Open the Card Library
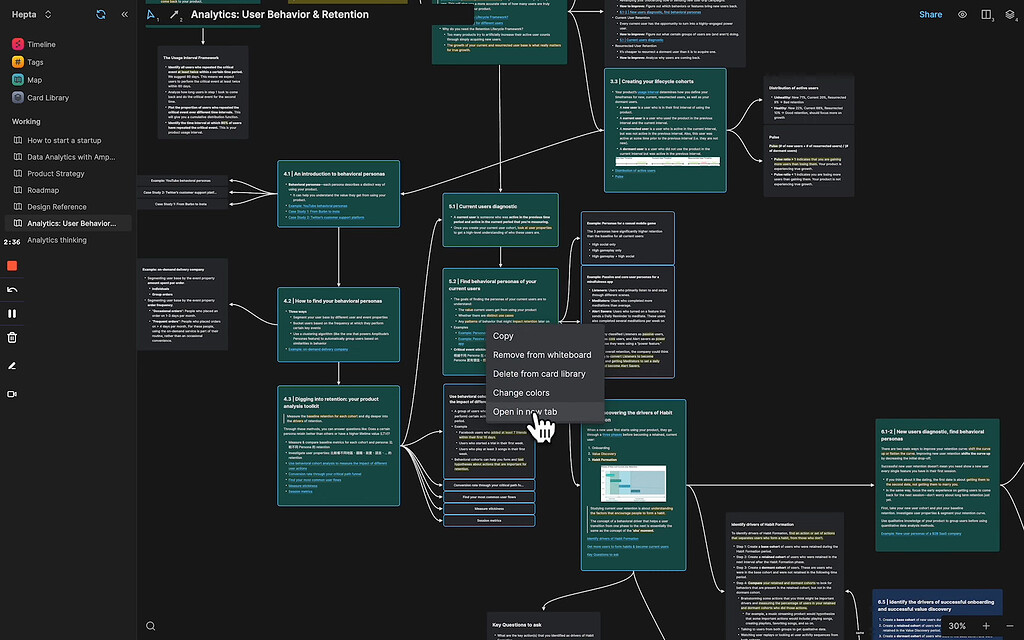Image resolution: width=1024 pixels, height=640 pixels. pyautogui.click(x=46, y=97)
